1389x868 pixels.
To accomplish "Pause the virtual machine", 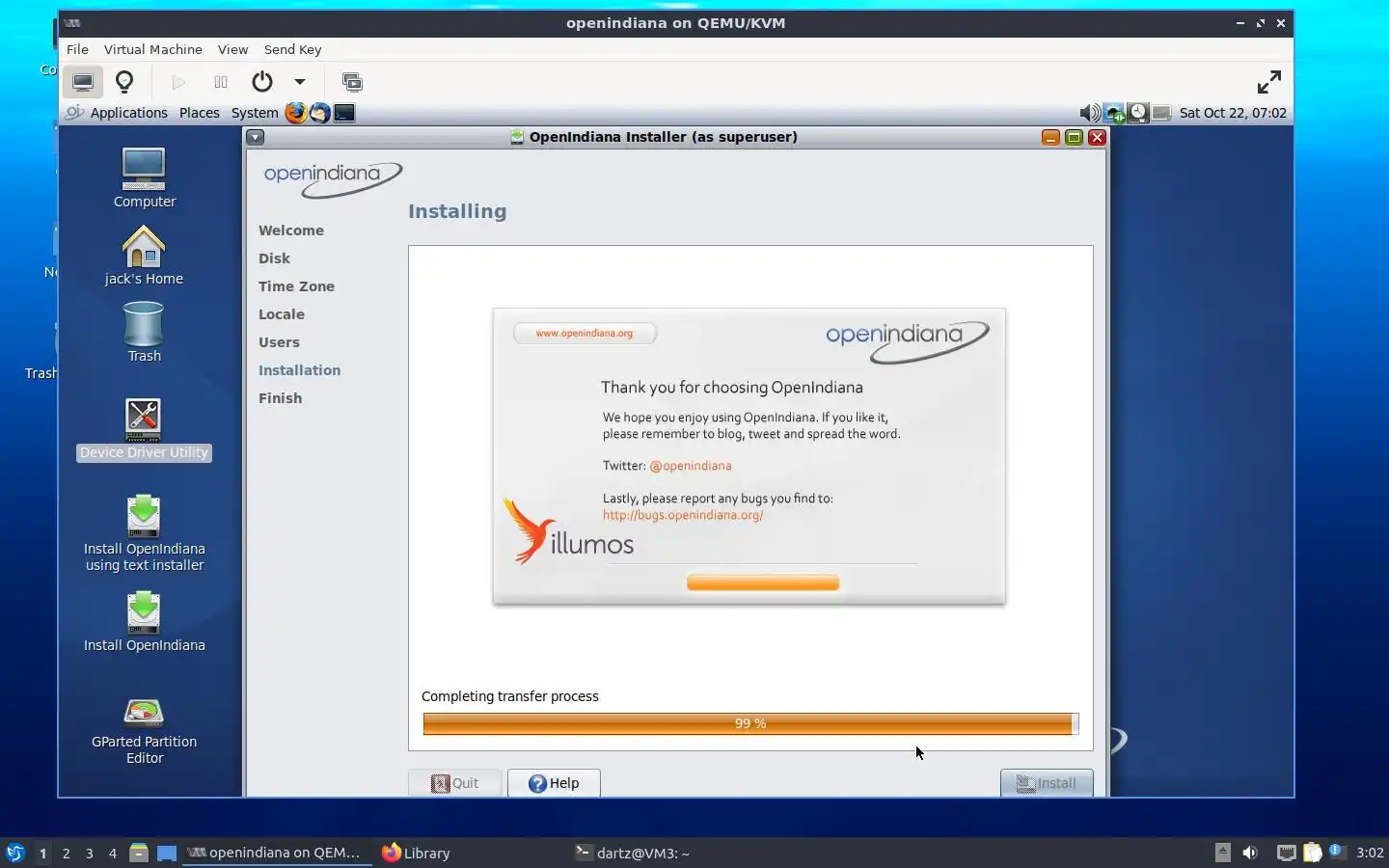I will coord(221,82).
